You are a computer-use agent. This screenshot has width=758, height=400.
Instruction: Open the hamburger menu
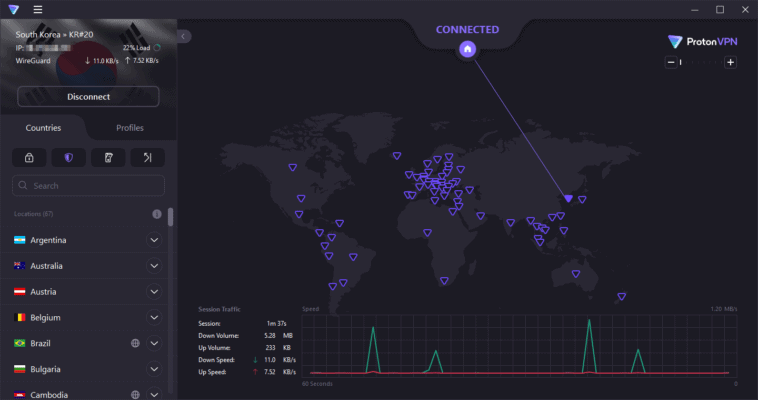tap(37, 9)
